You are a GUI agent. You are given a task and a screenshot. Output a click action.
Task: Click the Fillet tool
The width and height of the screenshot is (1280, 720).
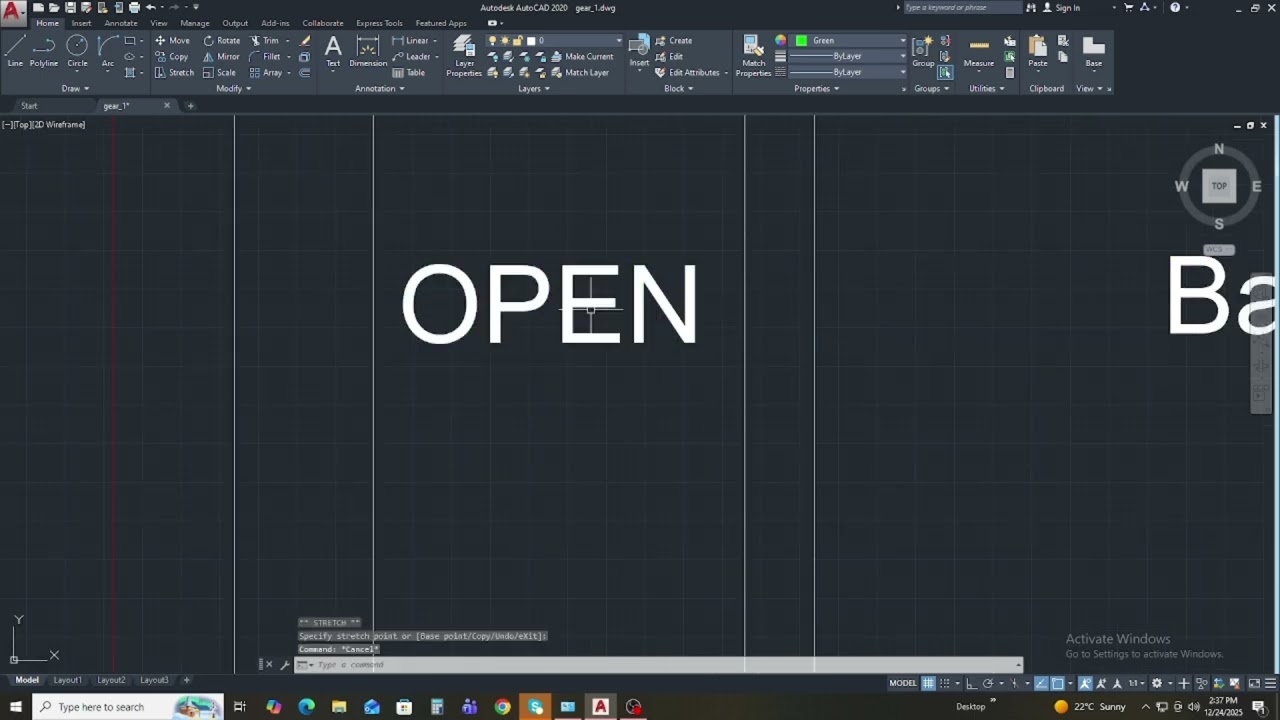tap(265, 57)
